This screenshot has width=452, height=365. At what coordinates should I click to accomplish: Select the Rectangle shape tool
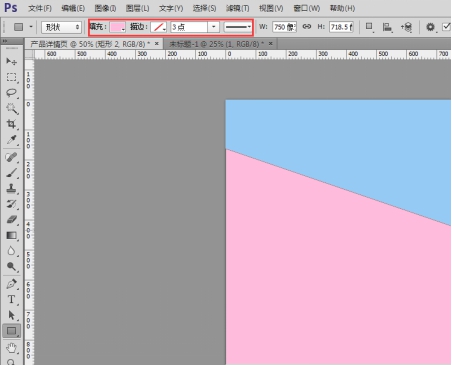12,331
